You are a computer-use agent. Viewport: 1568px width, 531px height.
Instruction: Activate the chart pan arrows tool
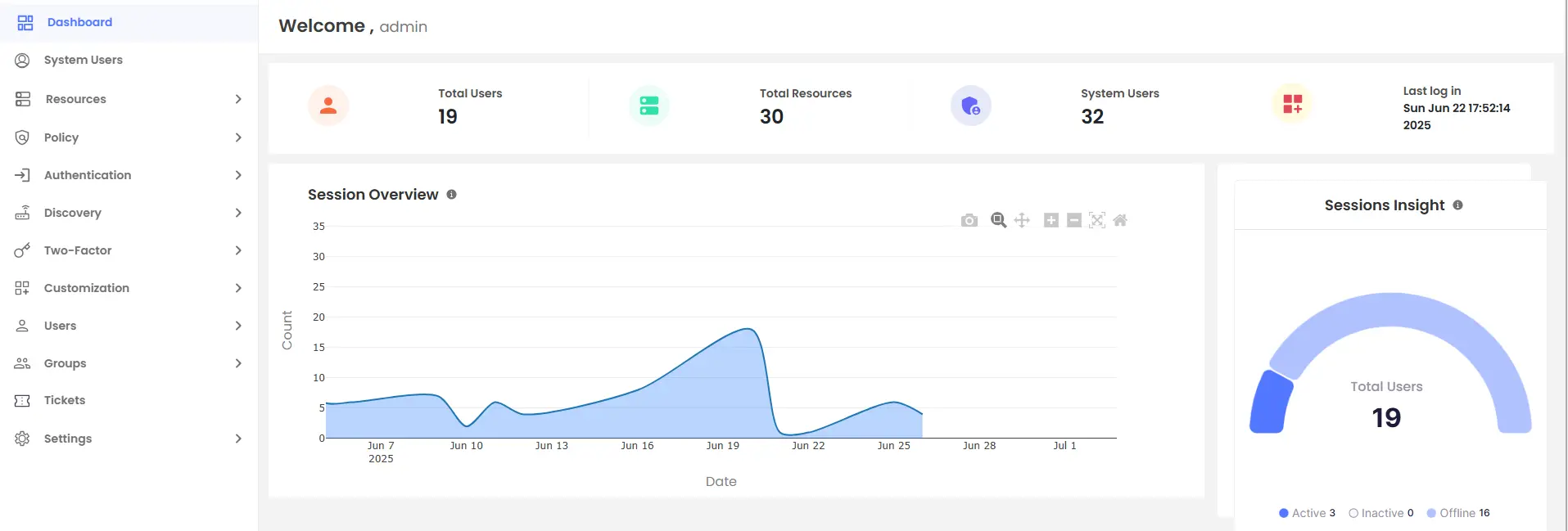click(1022, 220)
